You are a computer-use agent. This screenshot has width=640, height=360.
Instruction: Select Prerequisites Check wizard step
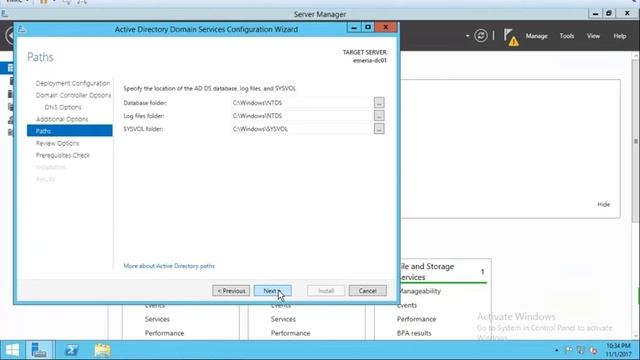pos(62,155)
